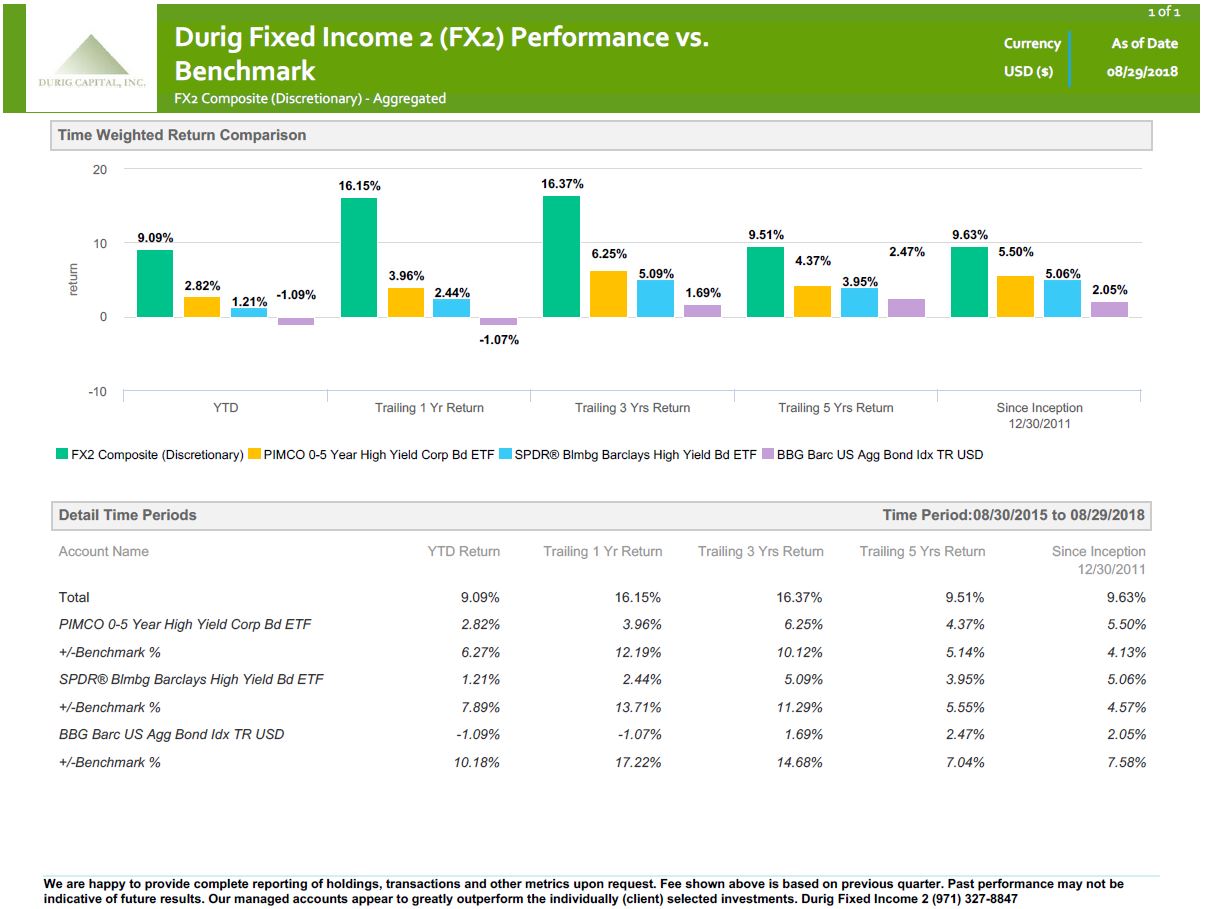Viewport: 1205px width, 909px height.
Task: Click the yellow PIMCO 0-5 Year legend swatch
Action: pos(254,455)
